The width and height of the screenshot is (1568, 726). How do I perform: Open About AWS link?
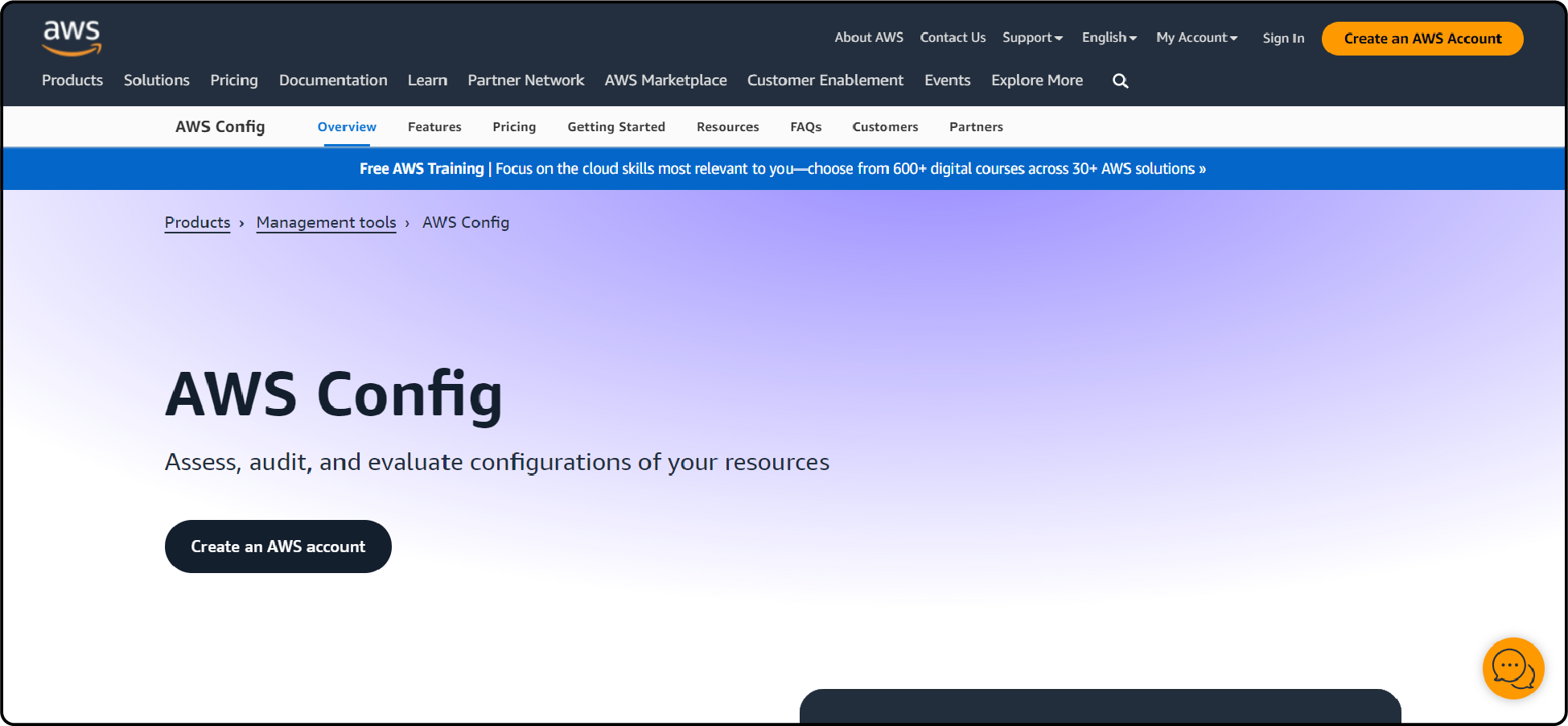(x=869, y=38)
